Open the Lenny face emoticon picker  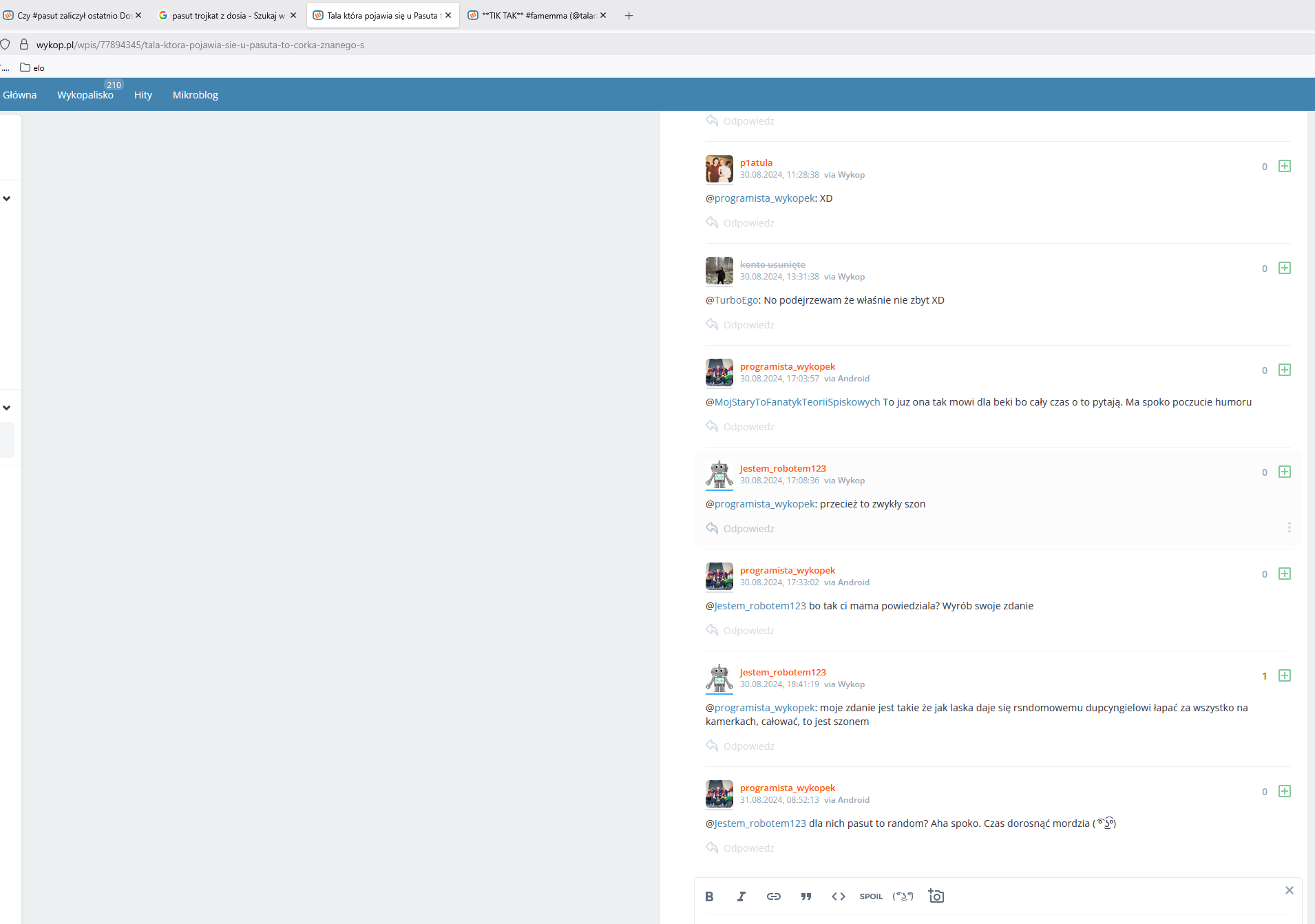(x=903, y=896)
